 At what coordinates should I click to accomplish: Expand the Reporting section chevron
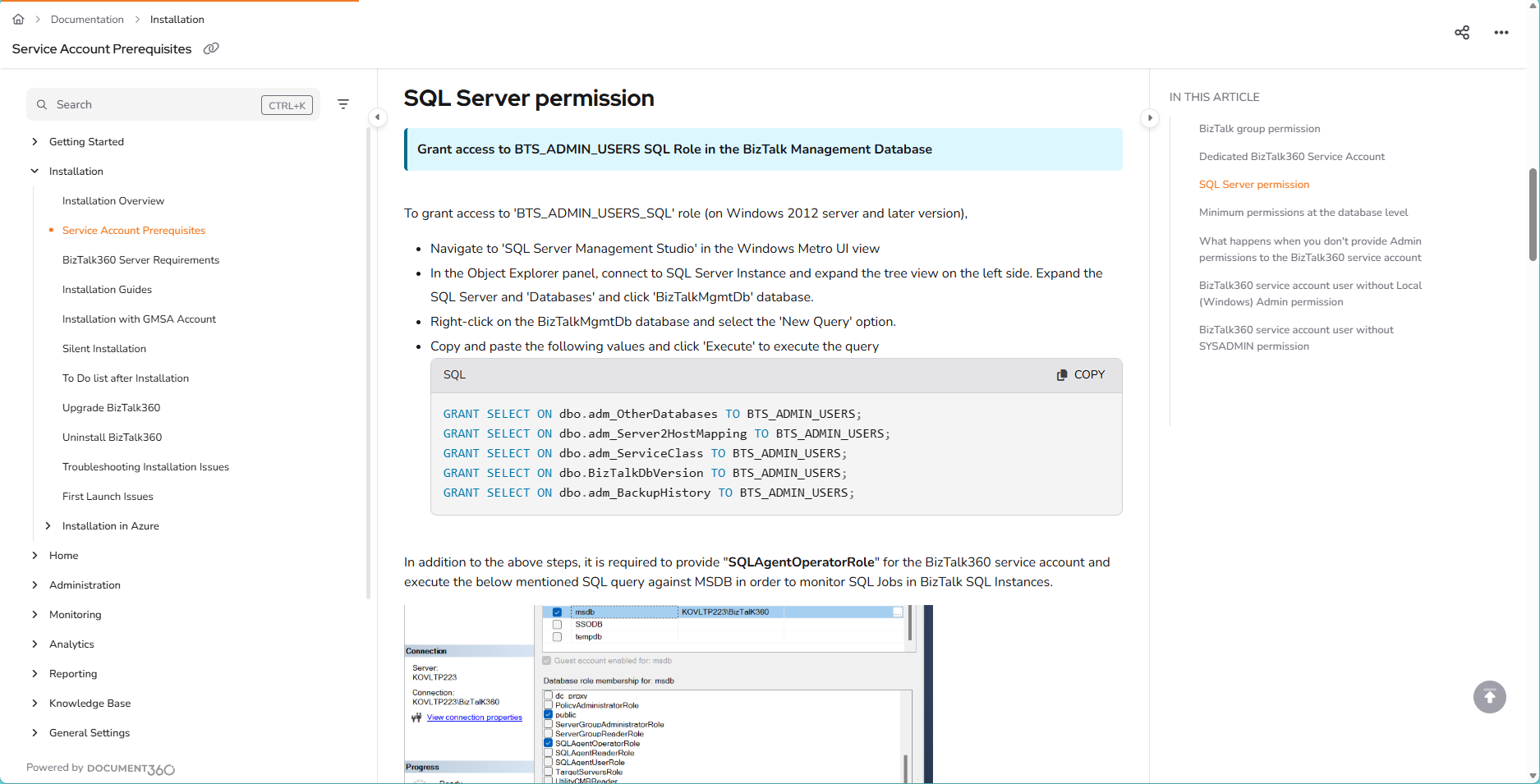click(34, 674)
